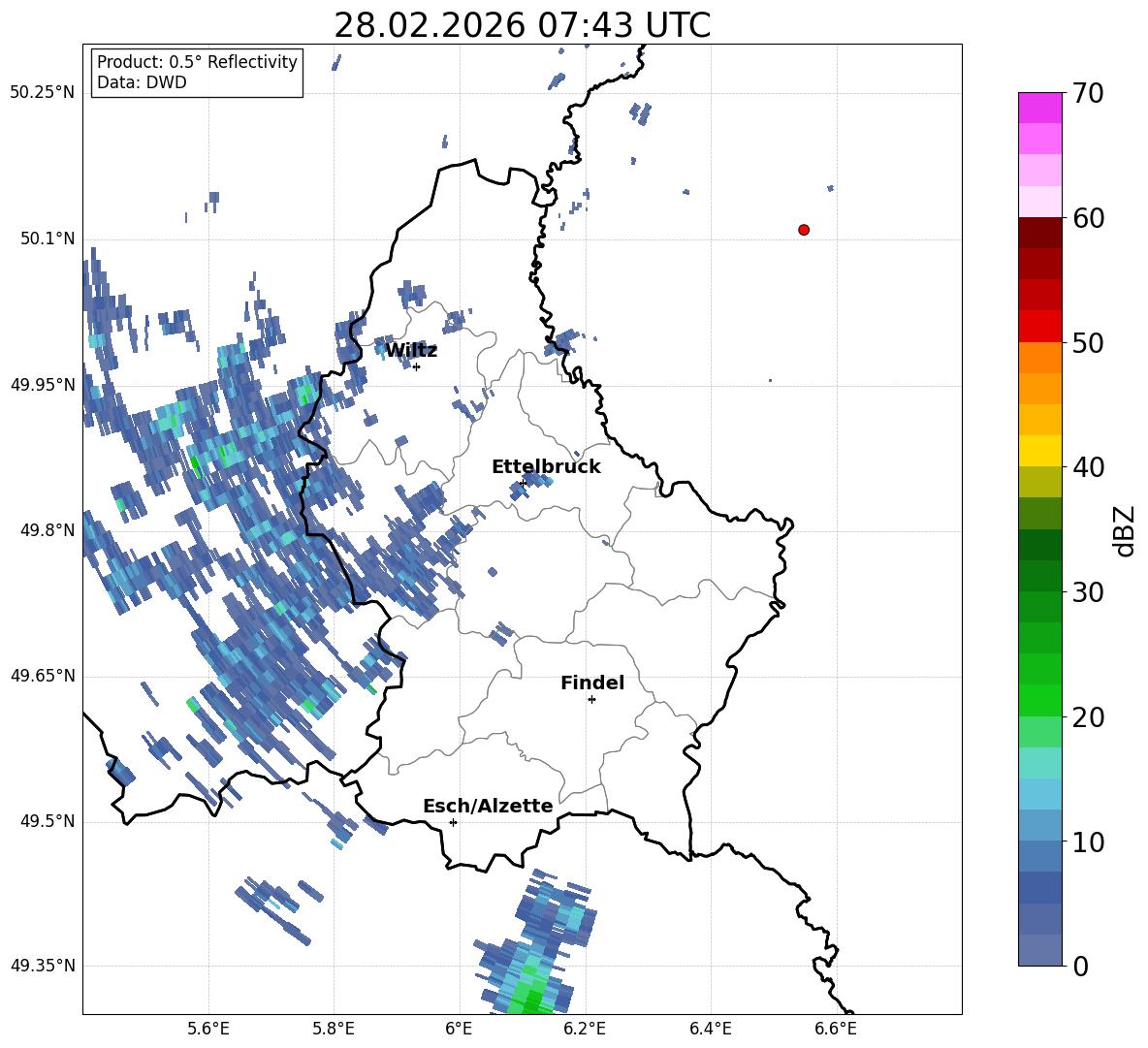The width and height of the screenshot is (1148, 1048).
Task: Click the 49.65°N latitude label
Action: point(43,676)
